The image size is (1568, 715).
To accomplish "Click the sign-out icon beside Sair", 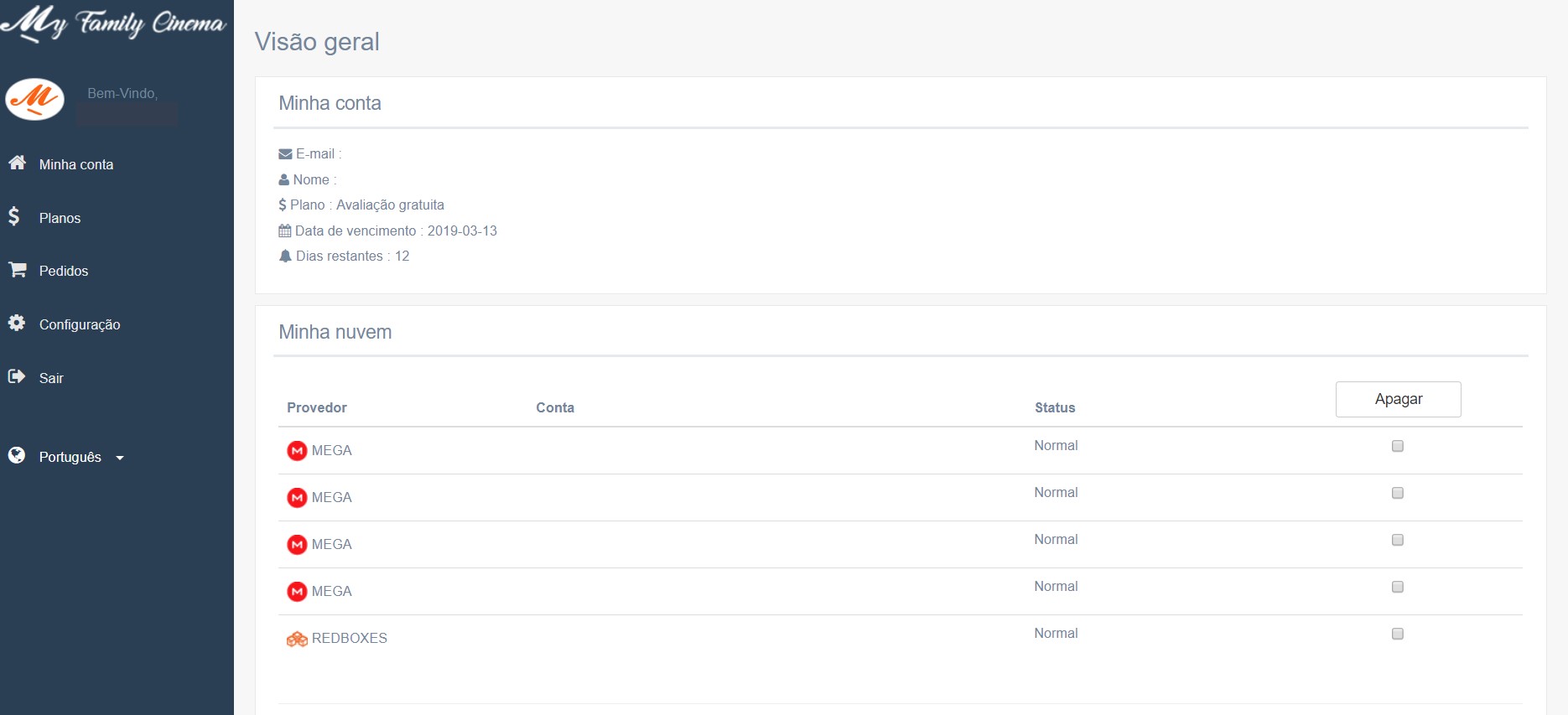I will point(17,376).
